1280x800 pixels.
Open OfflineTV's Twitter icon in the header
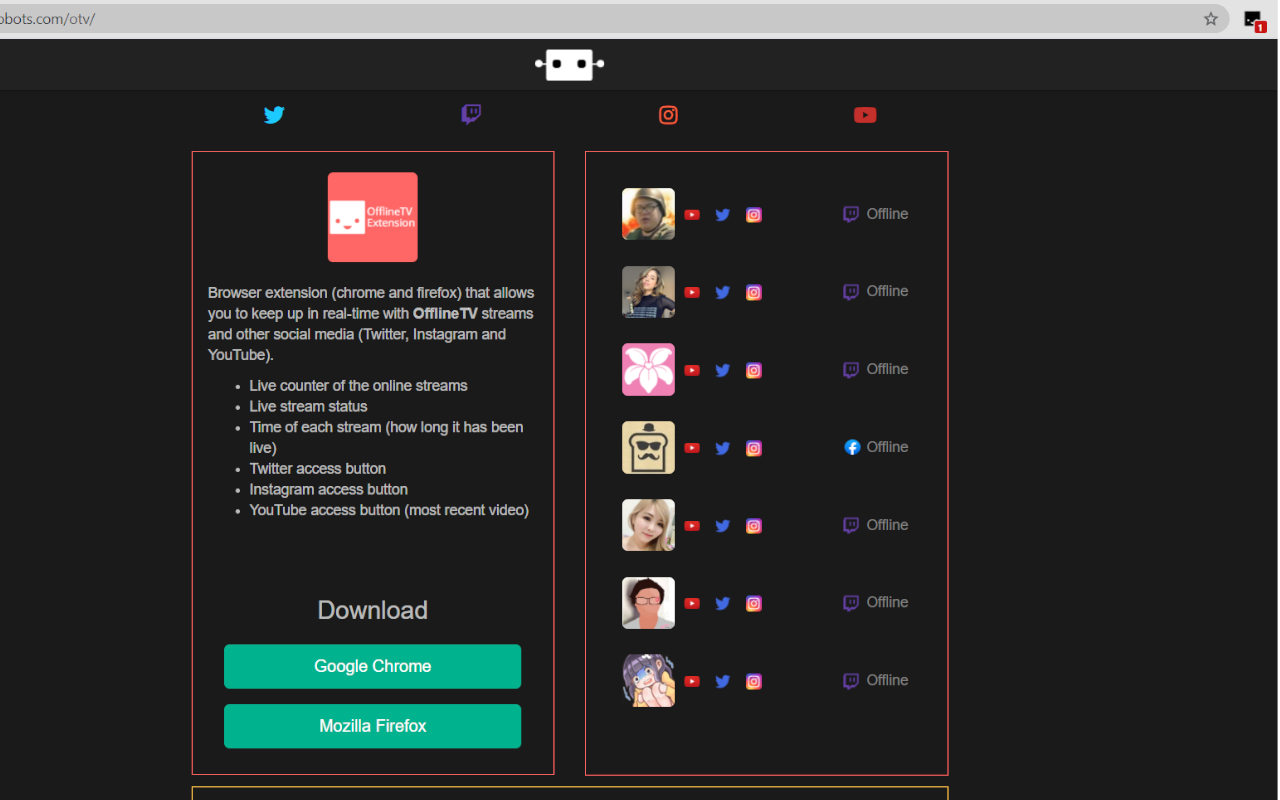274,114
